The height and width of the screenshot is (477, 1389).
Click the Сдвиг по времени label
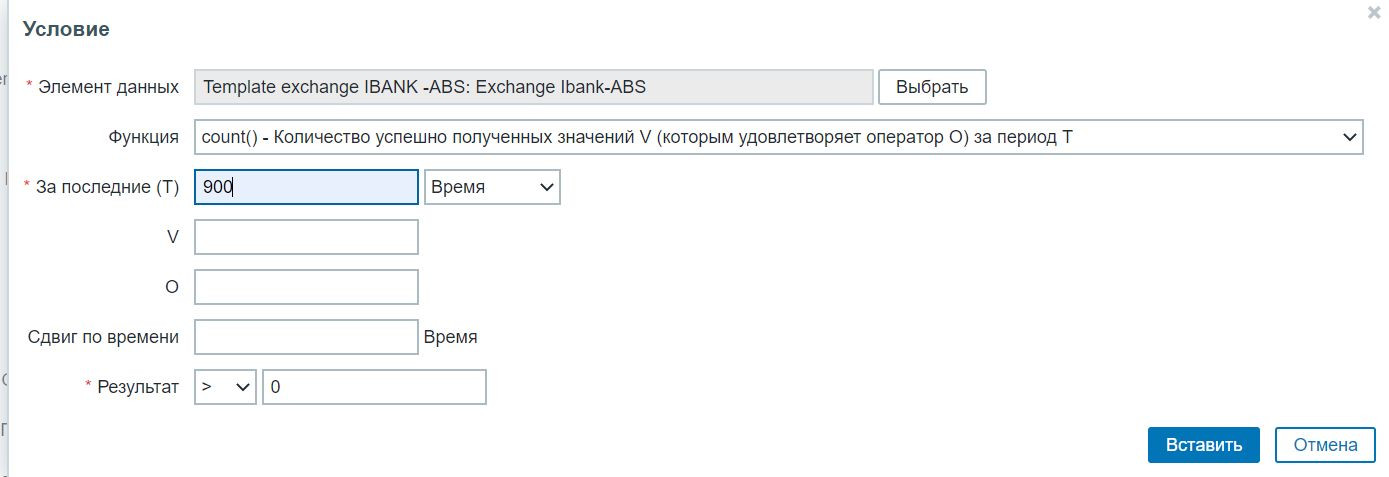(103, 337)
